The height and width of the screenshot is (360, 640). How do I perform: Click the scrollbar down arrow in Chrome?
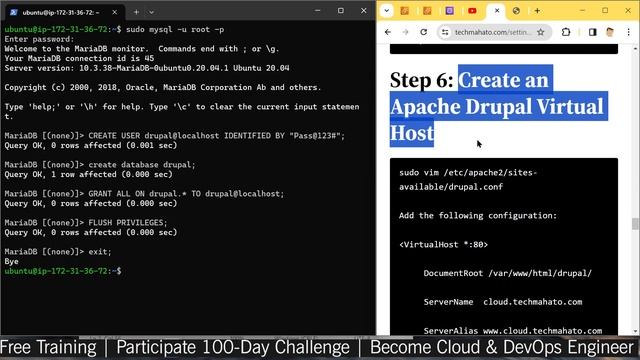635,331
